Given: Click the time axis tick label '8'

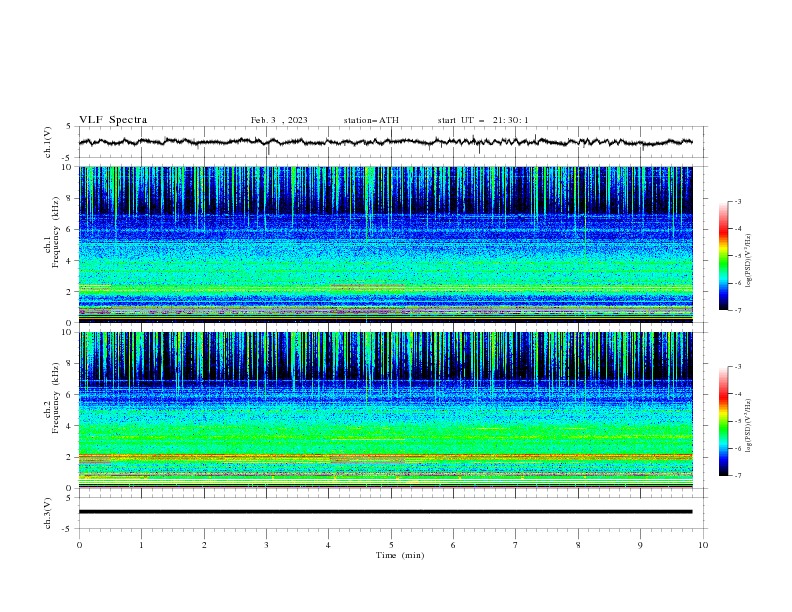Looking at the screenshot, I should tap(578, 545).
